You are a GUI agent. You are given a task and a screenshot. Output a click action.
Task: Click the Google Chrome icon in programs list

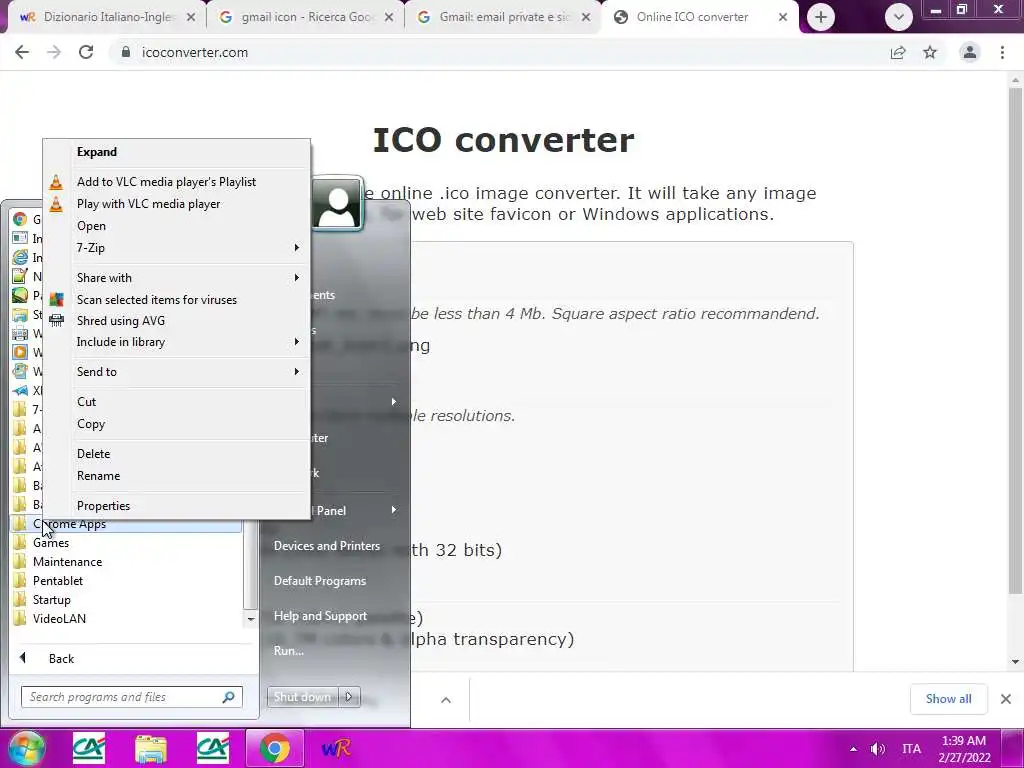click(20, 219)
